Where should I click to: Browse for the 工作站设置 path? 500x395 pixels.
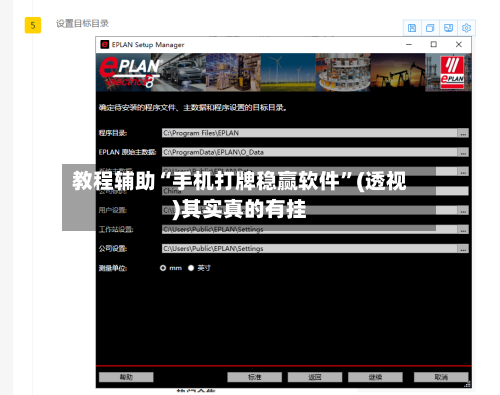(x=463, y=229)
